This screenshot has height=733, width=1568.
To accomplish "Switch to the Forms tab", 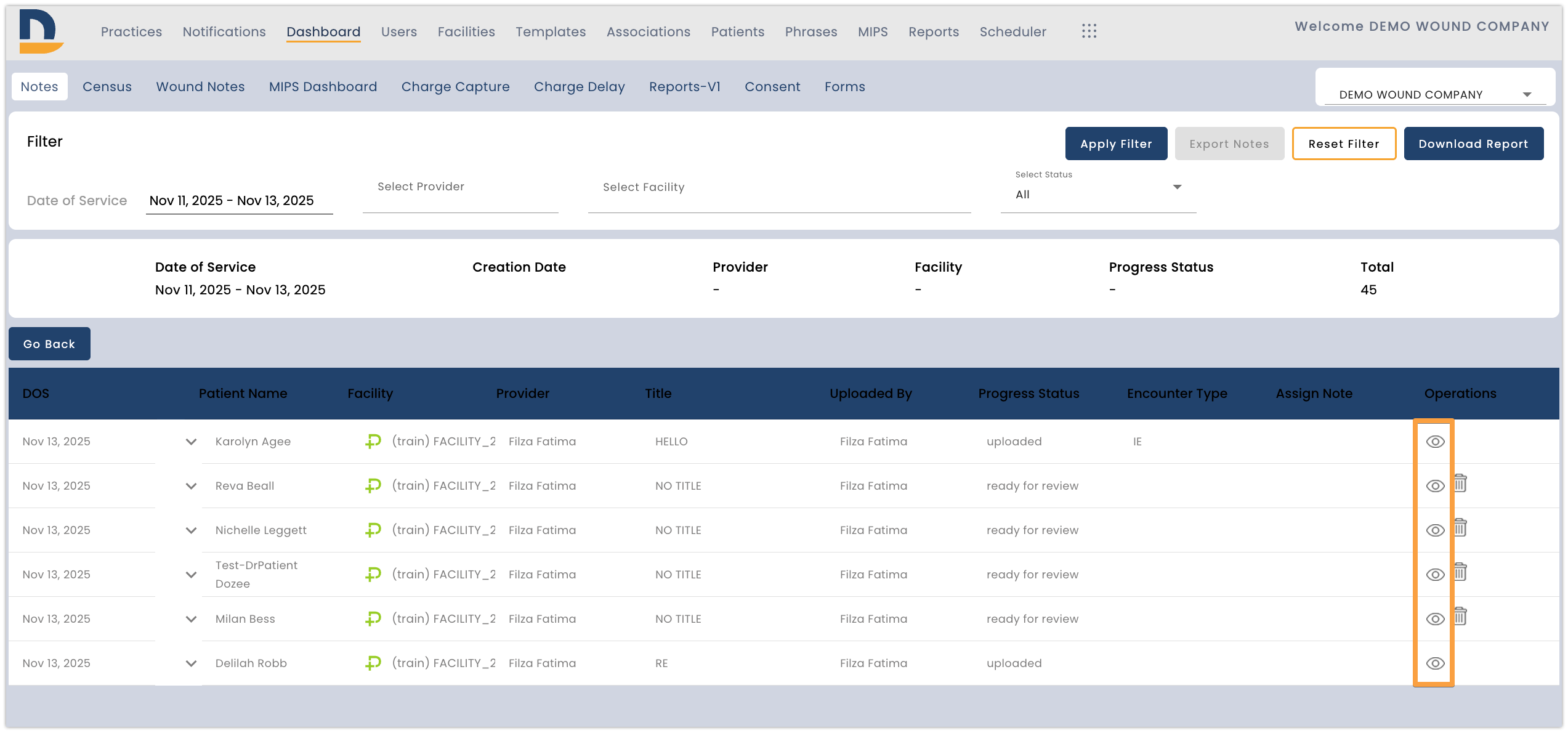I will [844, 87].
